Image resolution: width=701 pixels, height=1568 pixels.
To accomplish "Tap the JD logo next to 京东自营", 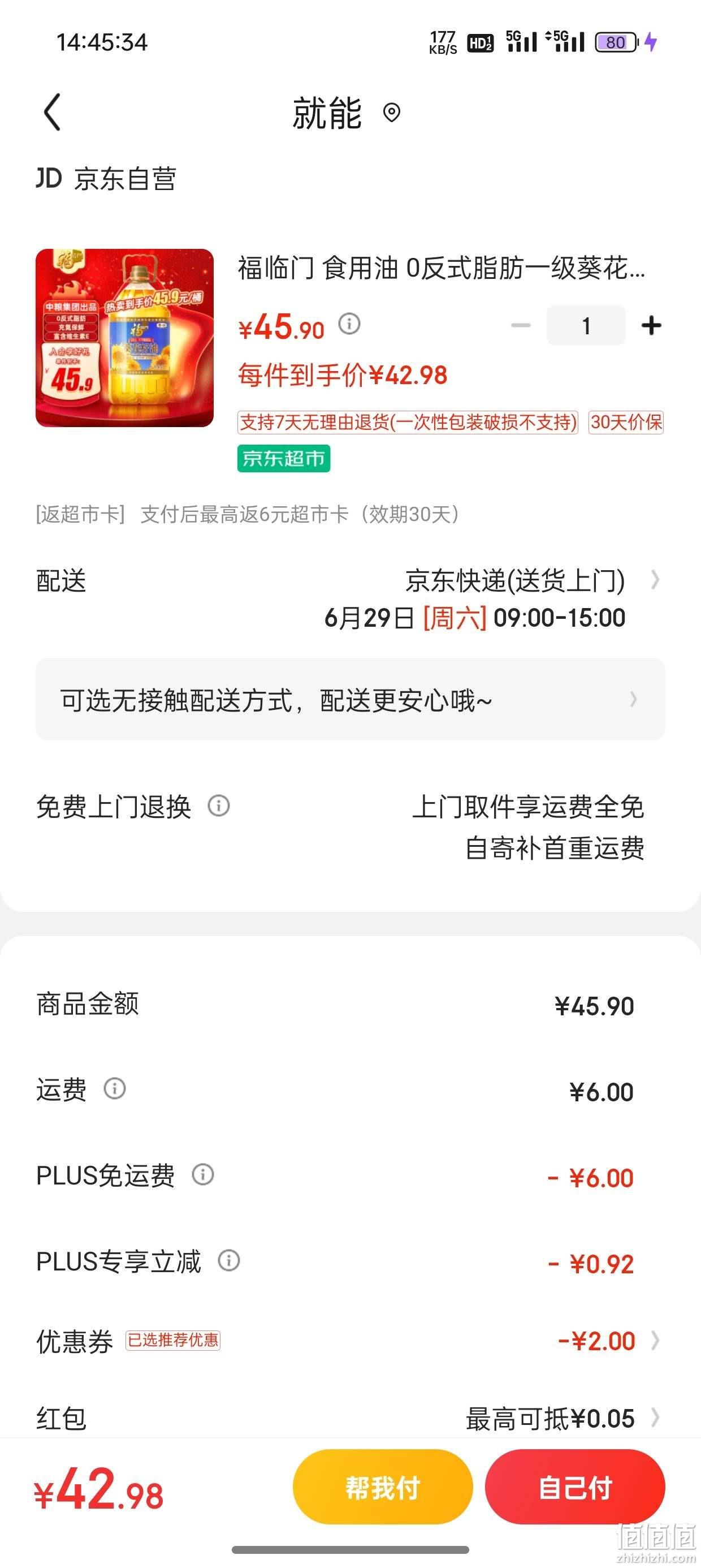I will tap(49, 178).
